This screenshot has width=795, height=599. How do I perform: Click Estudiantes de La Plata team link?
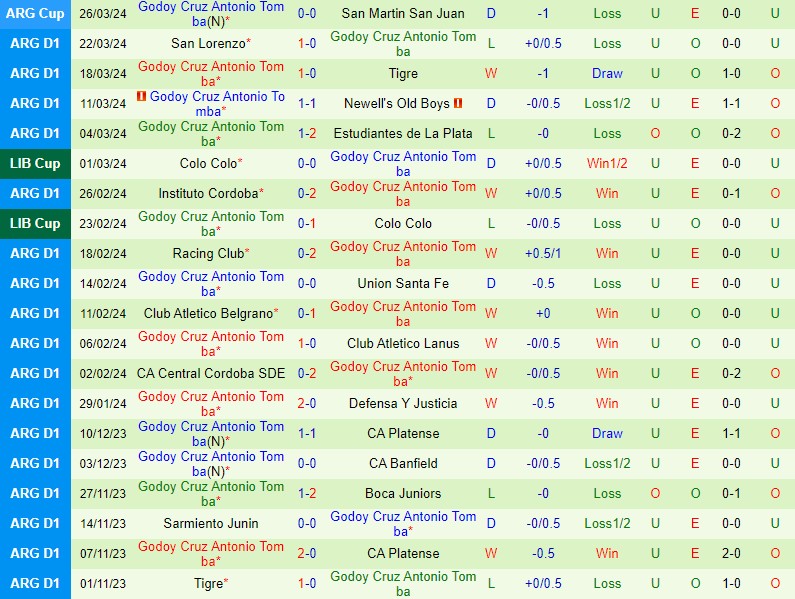(403, 133)
